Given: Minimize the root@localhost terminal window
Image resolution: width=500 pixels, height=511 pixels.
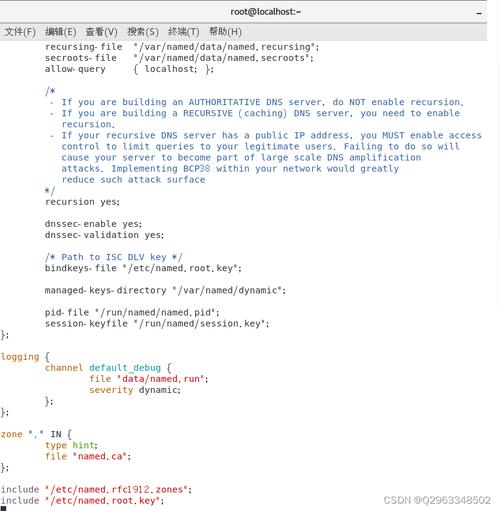Looking at the screenshot, I should point(479,13).
